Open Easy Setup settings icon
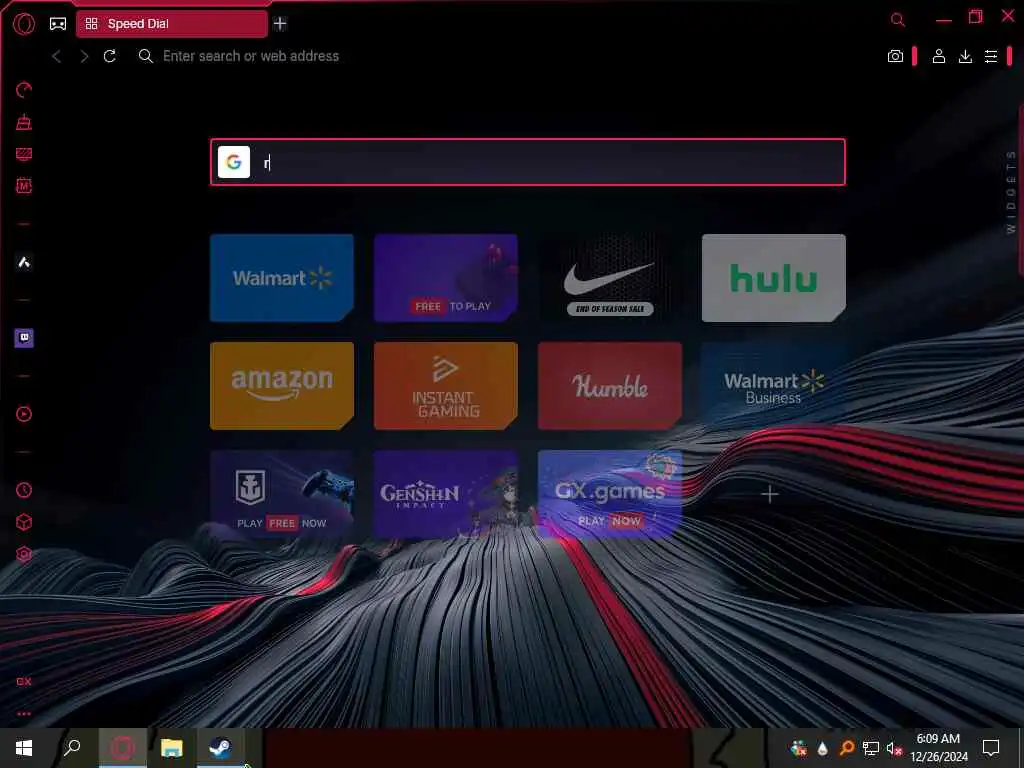 pyautogui.click(x=991, y=56)
